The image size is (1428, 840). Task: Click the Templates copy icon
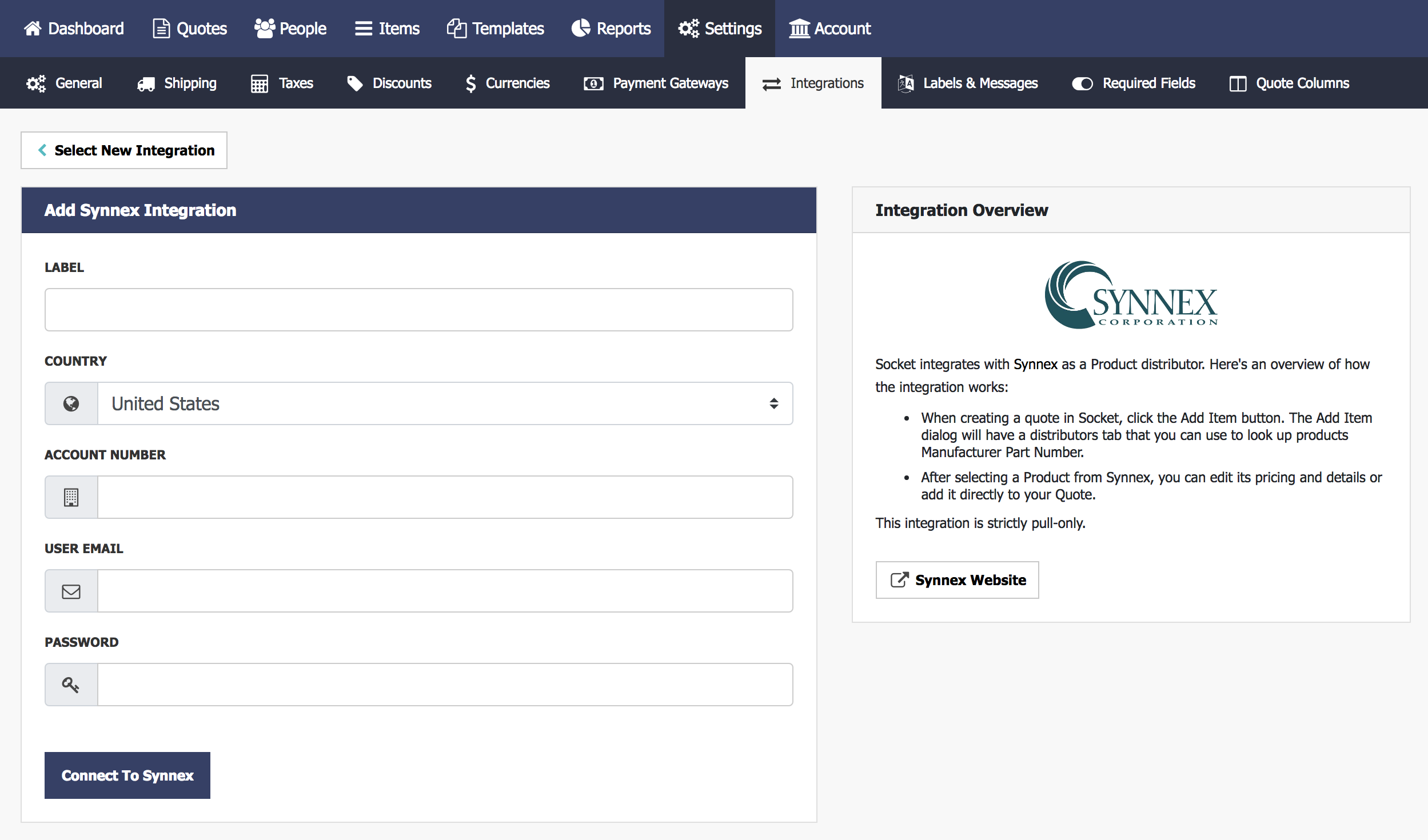[x=456, y=29]
